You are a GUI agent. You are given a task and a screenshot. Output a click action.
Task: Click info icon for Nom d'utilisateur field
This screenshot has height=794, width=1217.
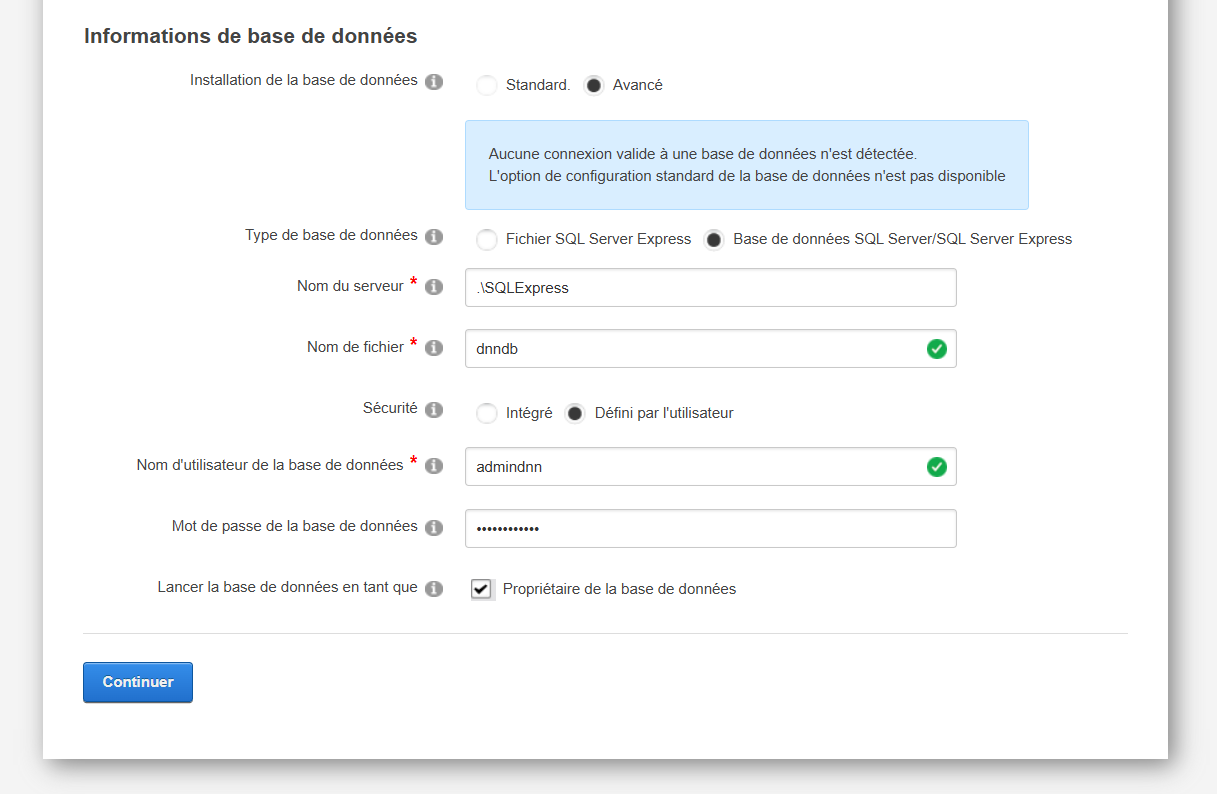click(434, 466)
